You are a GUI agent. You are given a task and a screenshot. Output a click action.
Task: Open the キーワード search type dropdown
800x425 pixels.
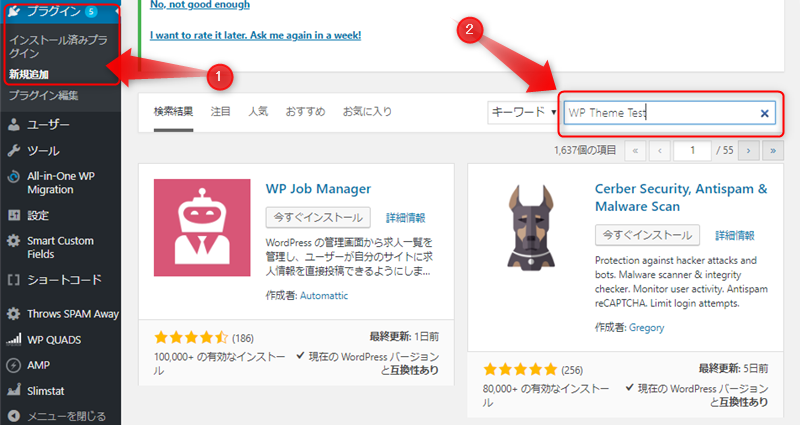522,112
